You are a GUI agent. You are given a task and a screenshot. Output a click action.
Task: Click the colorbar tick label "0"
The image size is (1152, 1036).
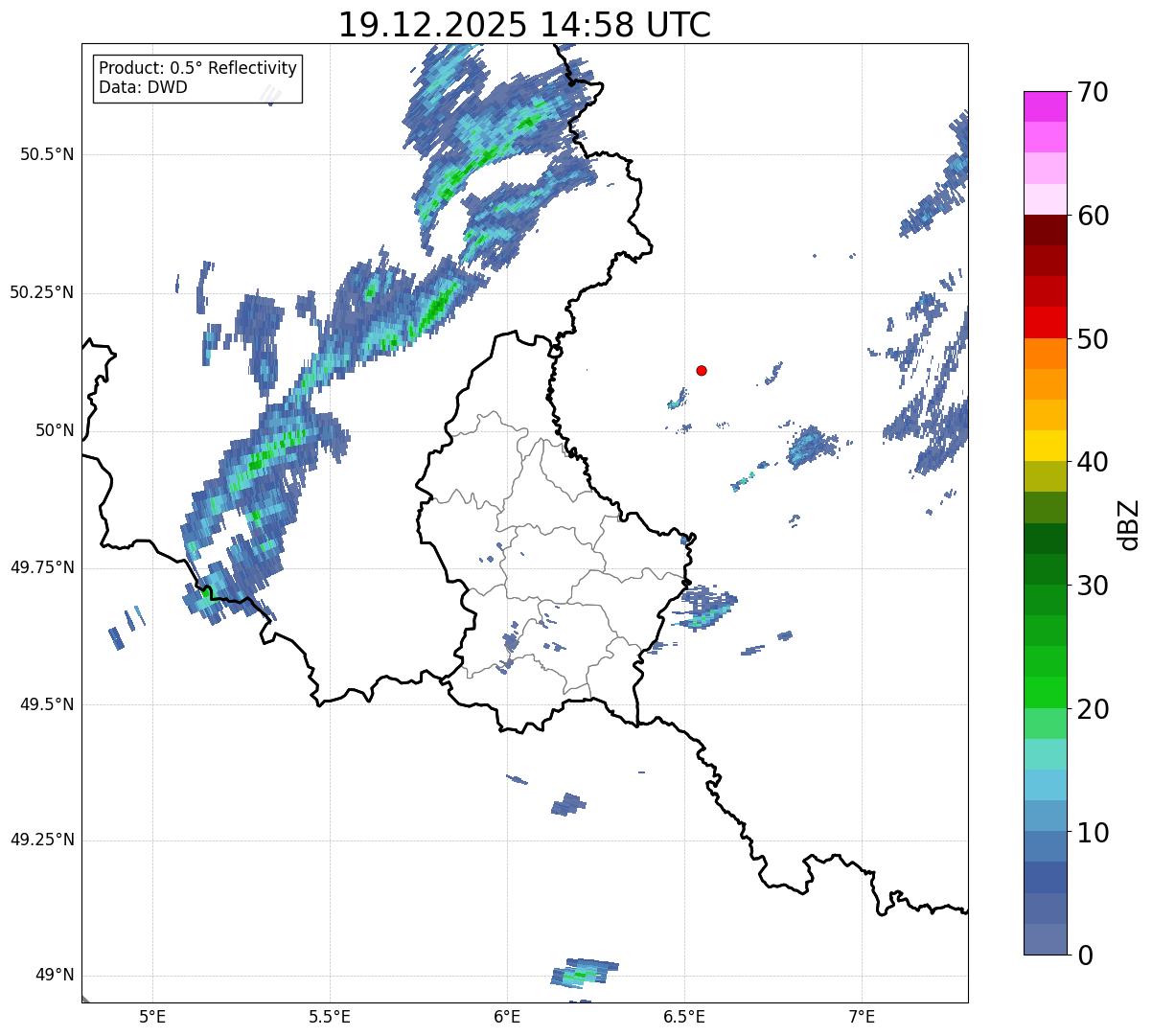(x=1086, y=955)
